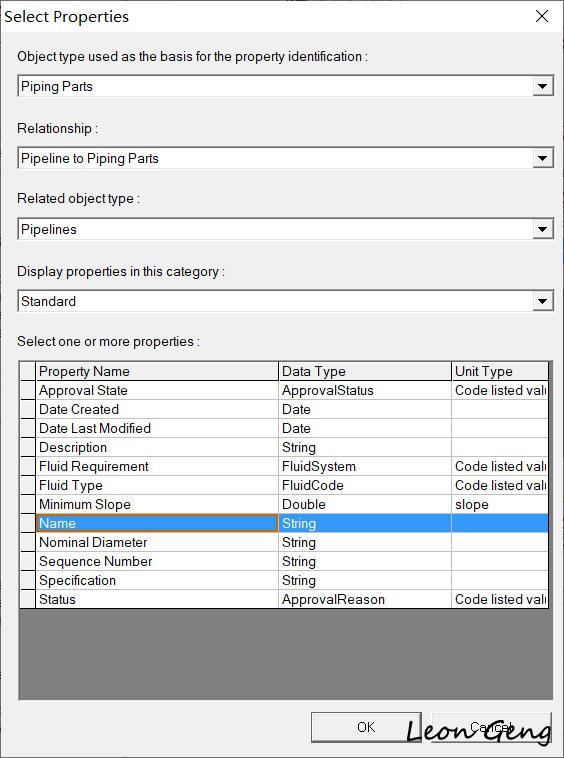Expand the Standard category dropdown
Viewport: 564px width, 758px height.
543,301
